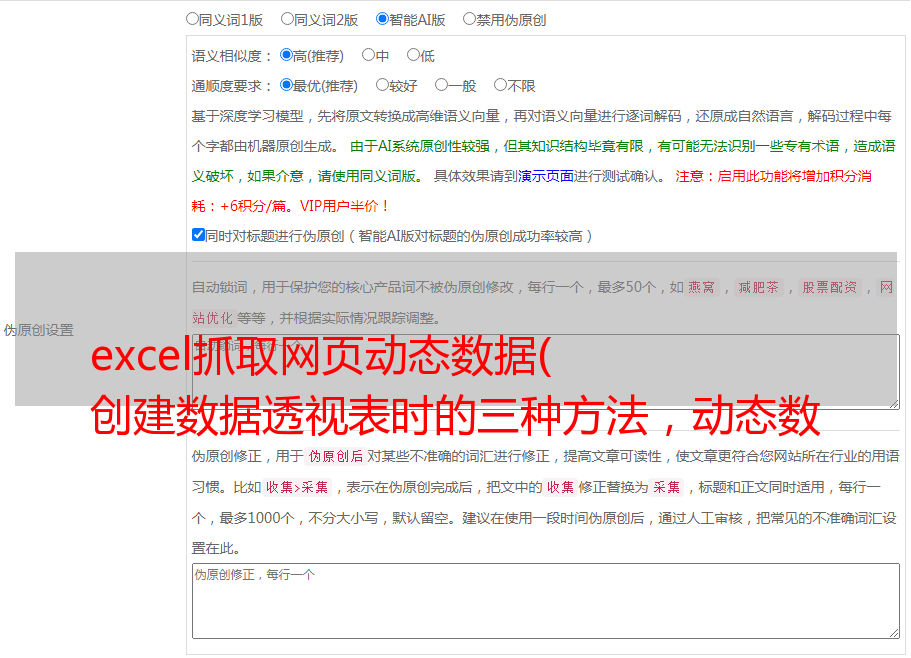Select the 同义词2版 radio option
This screenshot has width=911, height=658.
coord(287,19)
